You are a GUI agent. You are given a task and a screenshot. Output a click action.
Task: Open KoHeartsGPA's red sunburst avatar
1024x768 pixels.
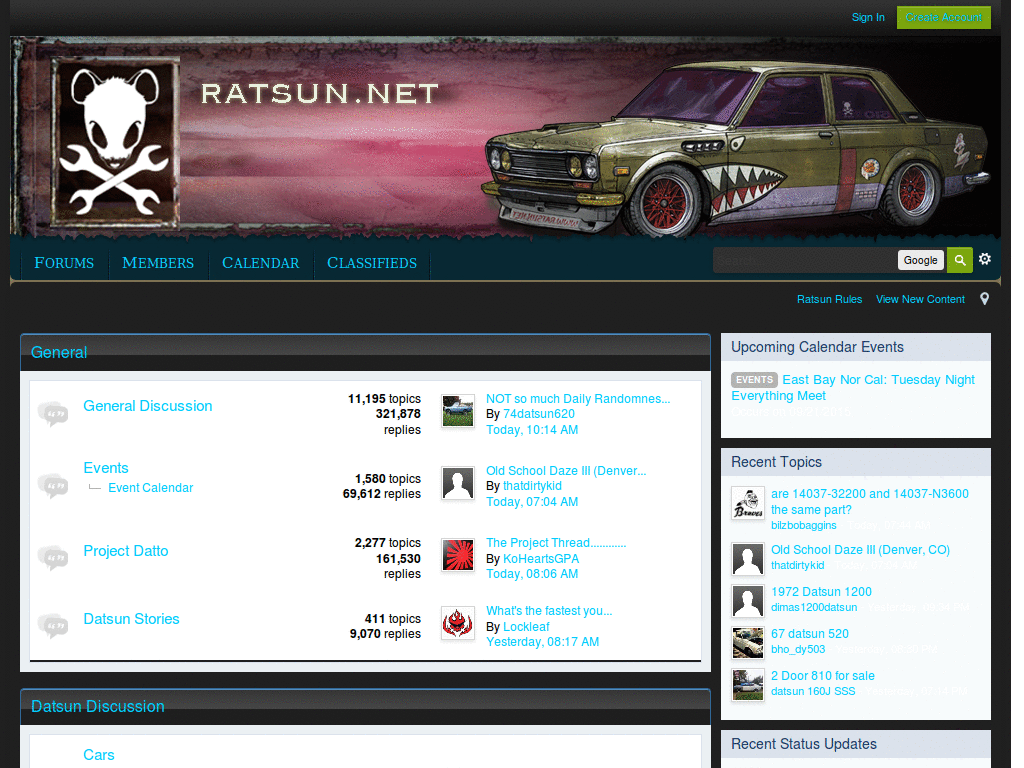458,555
